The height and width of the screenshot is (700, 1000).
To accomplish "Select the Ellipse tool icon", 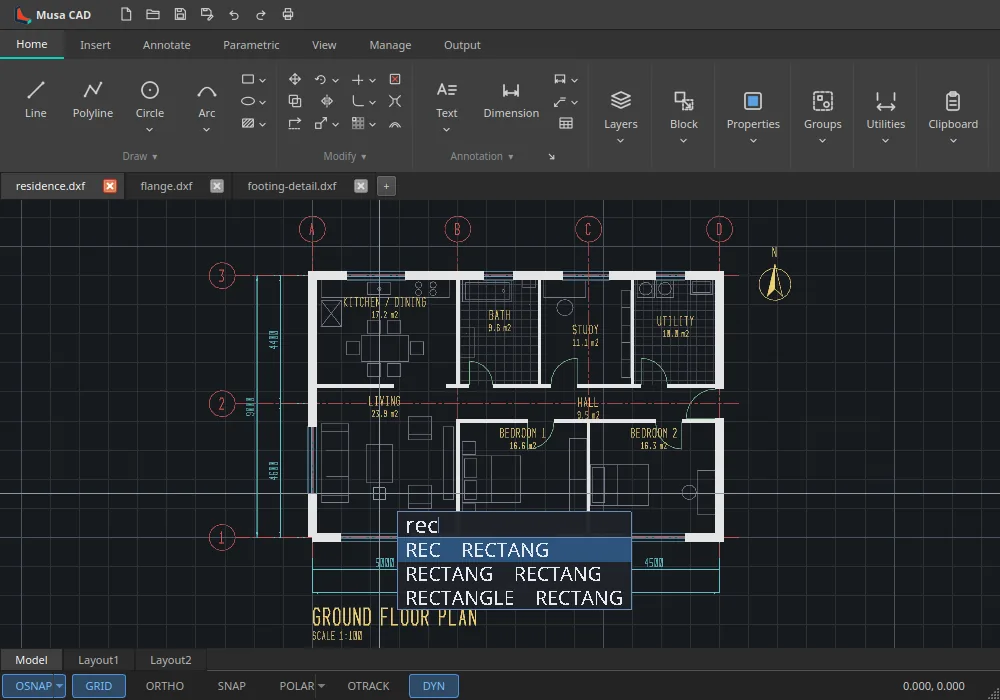I will coord(248,101).
